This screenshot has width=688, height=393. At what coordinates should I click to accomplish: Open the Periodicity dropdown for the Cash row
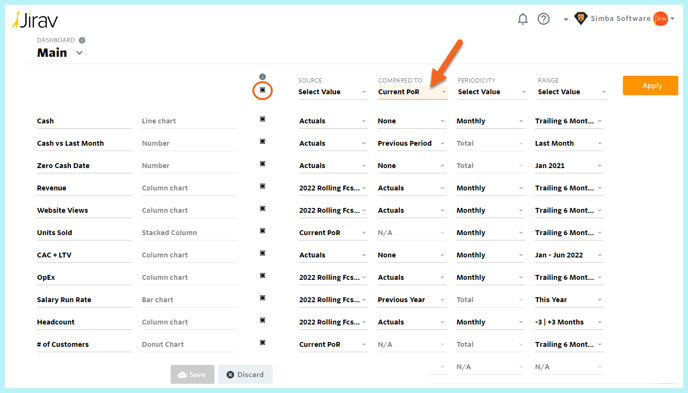[490, 121]
